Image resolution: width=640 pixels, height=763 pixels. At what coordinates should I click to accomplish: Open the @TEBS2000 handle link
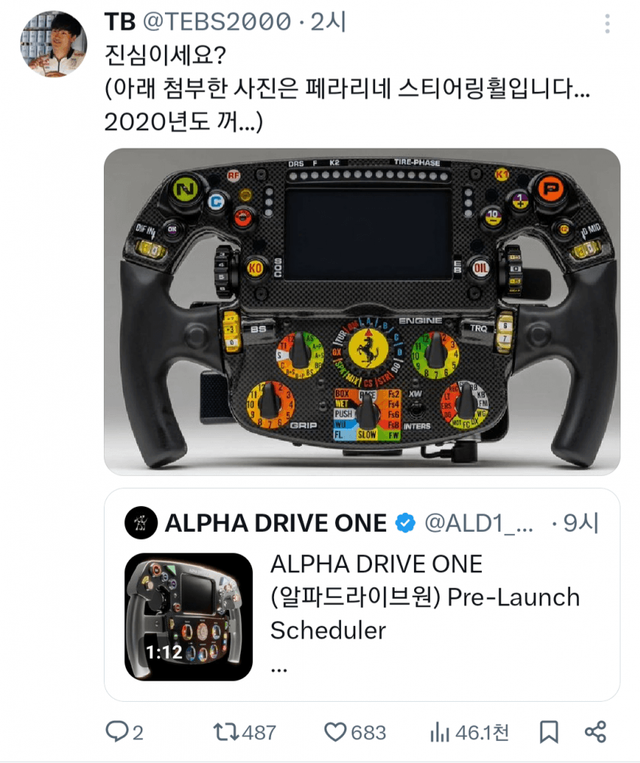pyautogui.click(x=217, y=22)
